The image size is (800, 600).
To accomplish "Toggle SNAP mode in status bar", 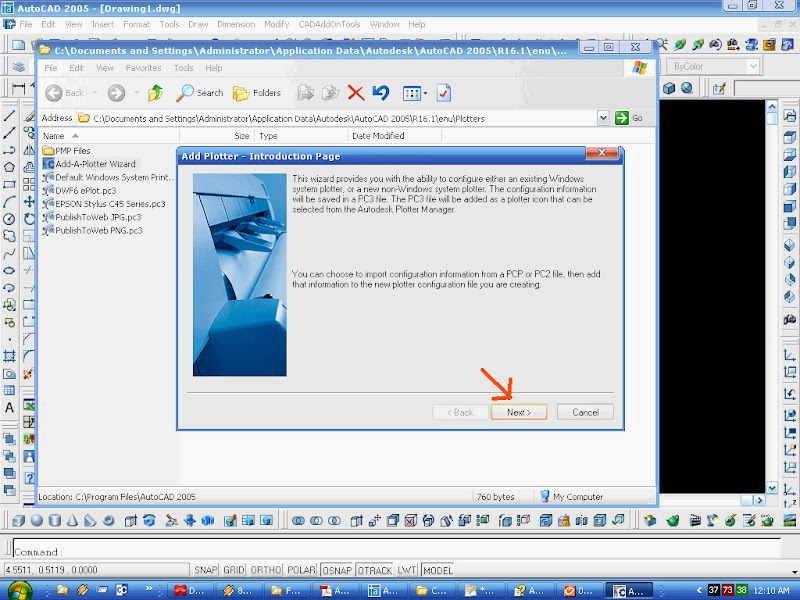I will pos(206,570).
